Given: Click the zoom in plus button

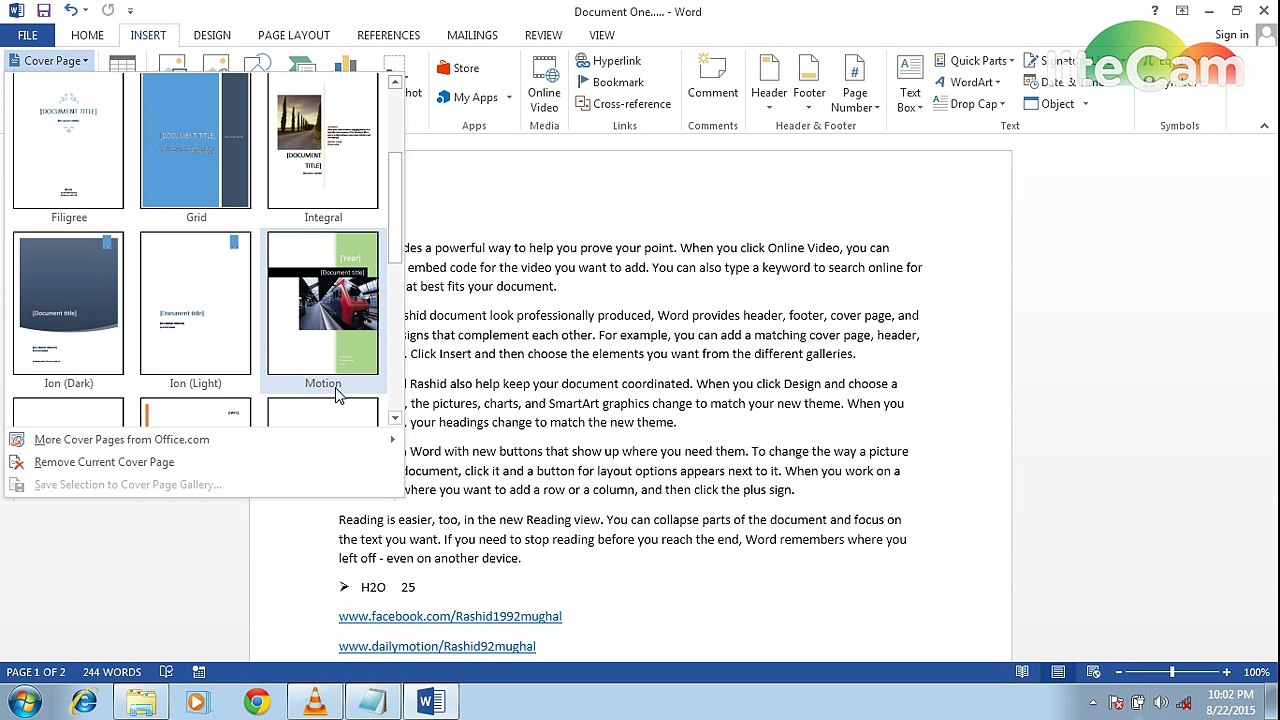Looking at the screenshot, I should pos(1226,672).
